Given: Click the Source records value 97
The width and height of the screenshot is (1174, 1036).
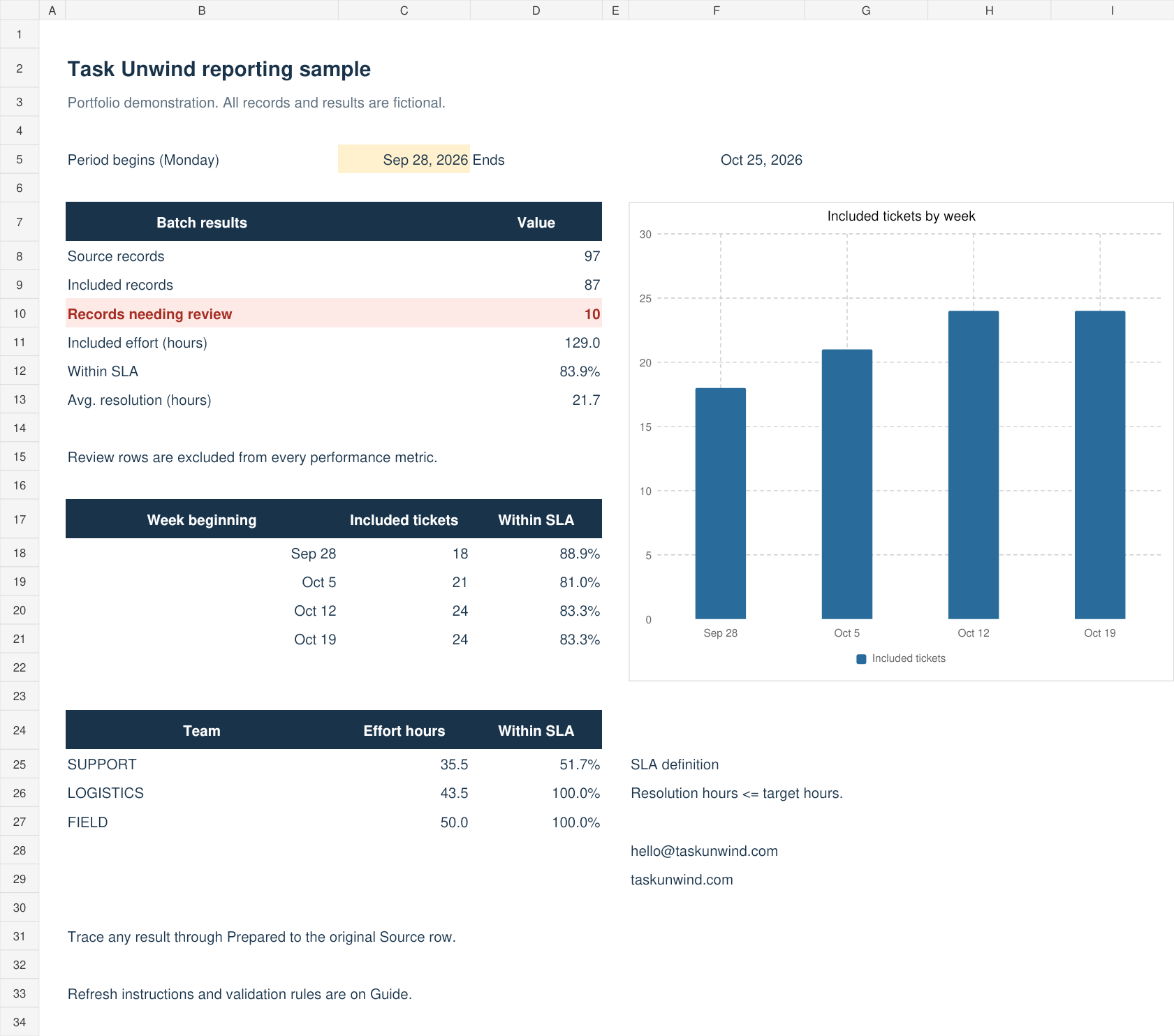Looking at the screenshot, I should tap(592, 256).
